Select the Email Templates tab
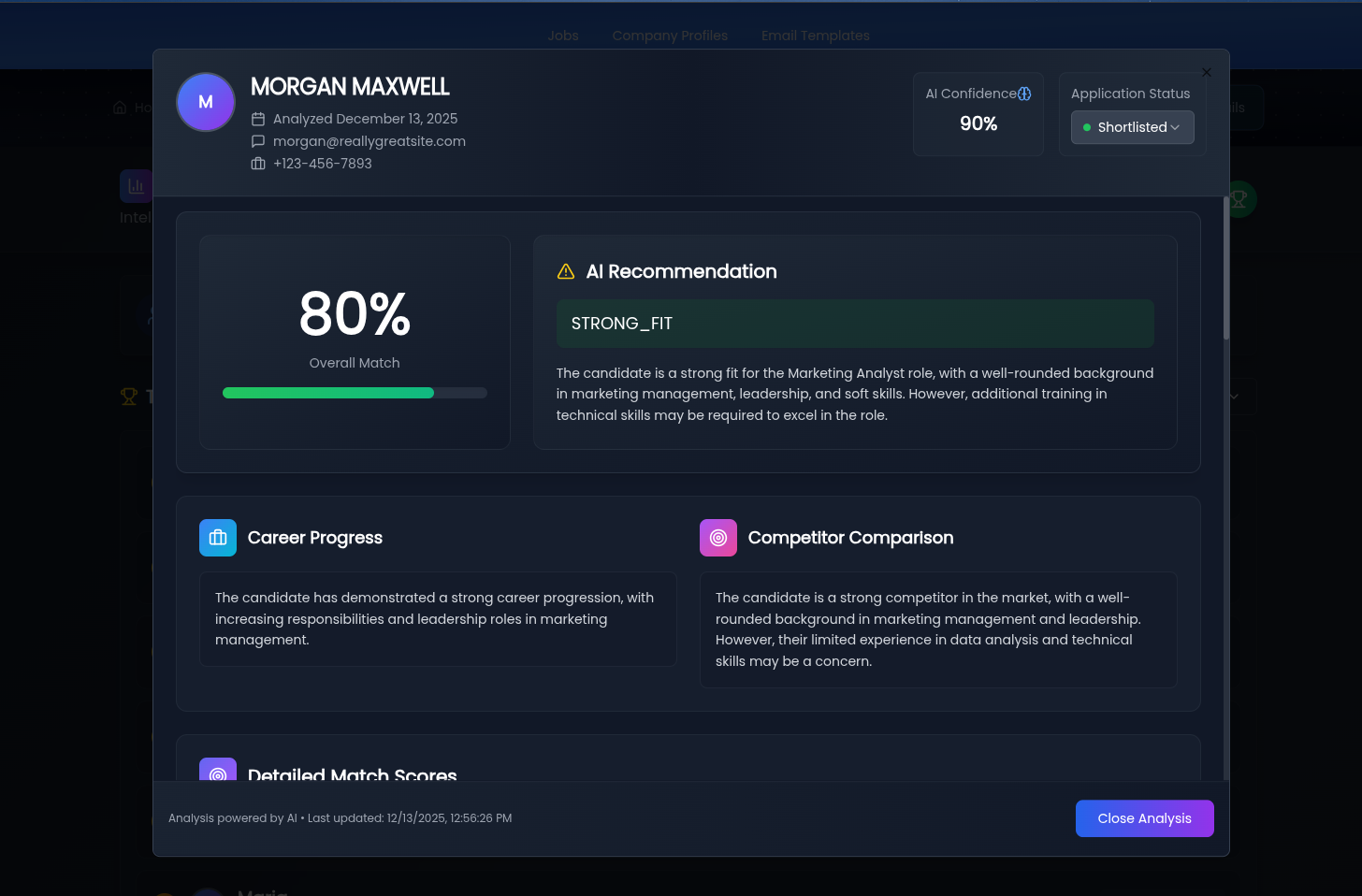Screen dimensions: 1362x896 pyautogui.click(x=815, y=36)
